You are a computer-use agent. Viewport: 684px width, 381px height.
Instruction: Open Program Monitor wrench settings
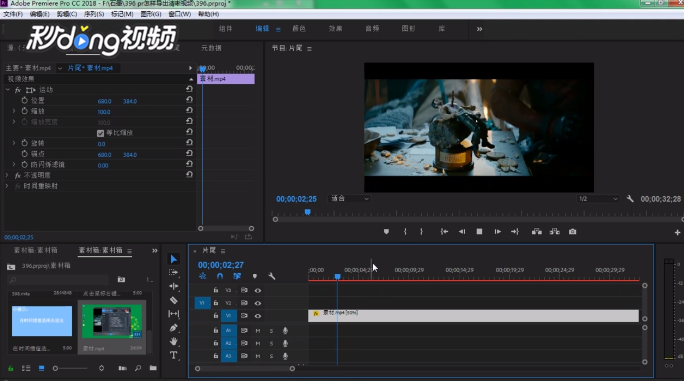coord(630,199)
